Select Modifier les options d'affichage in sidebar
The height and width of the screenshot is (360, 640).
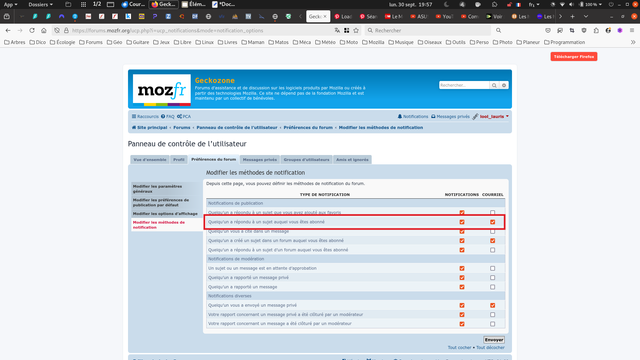(165, 214)
